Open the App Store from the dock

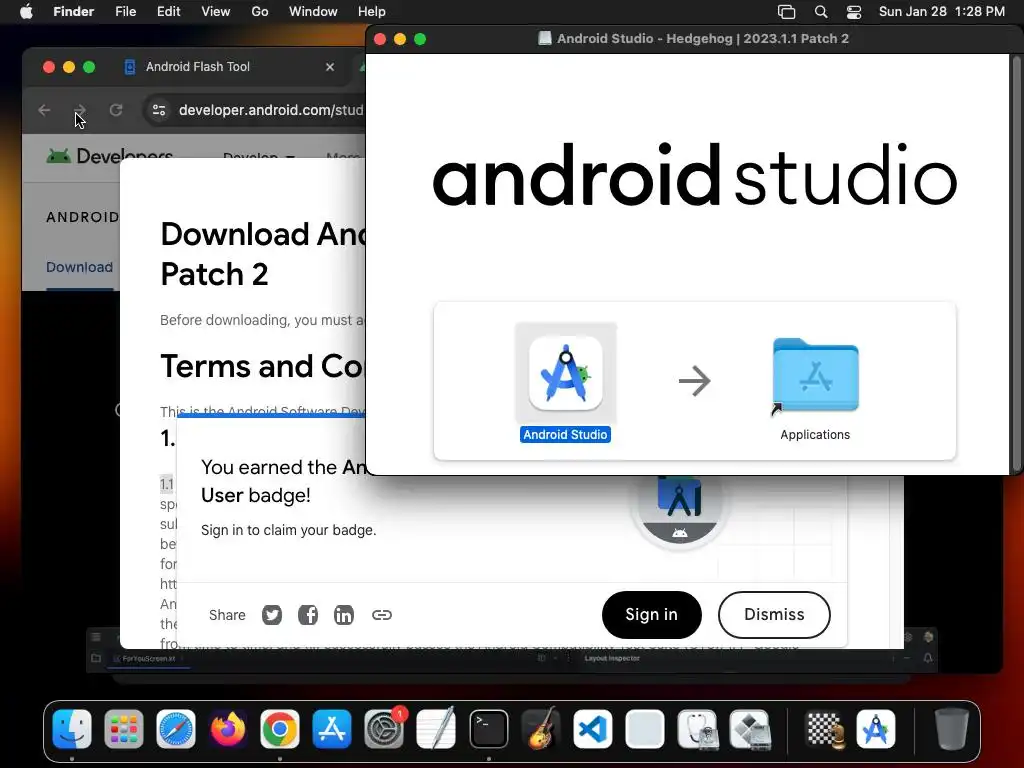tap(332, 729)
